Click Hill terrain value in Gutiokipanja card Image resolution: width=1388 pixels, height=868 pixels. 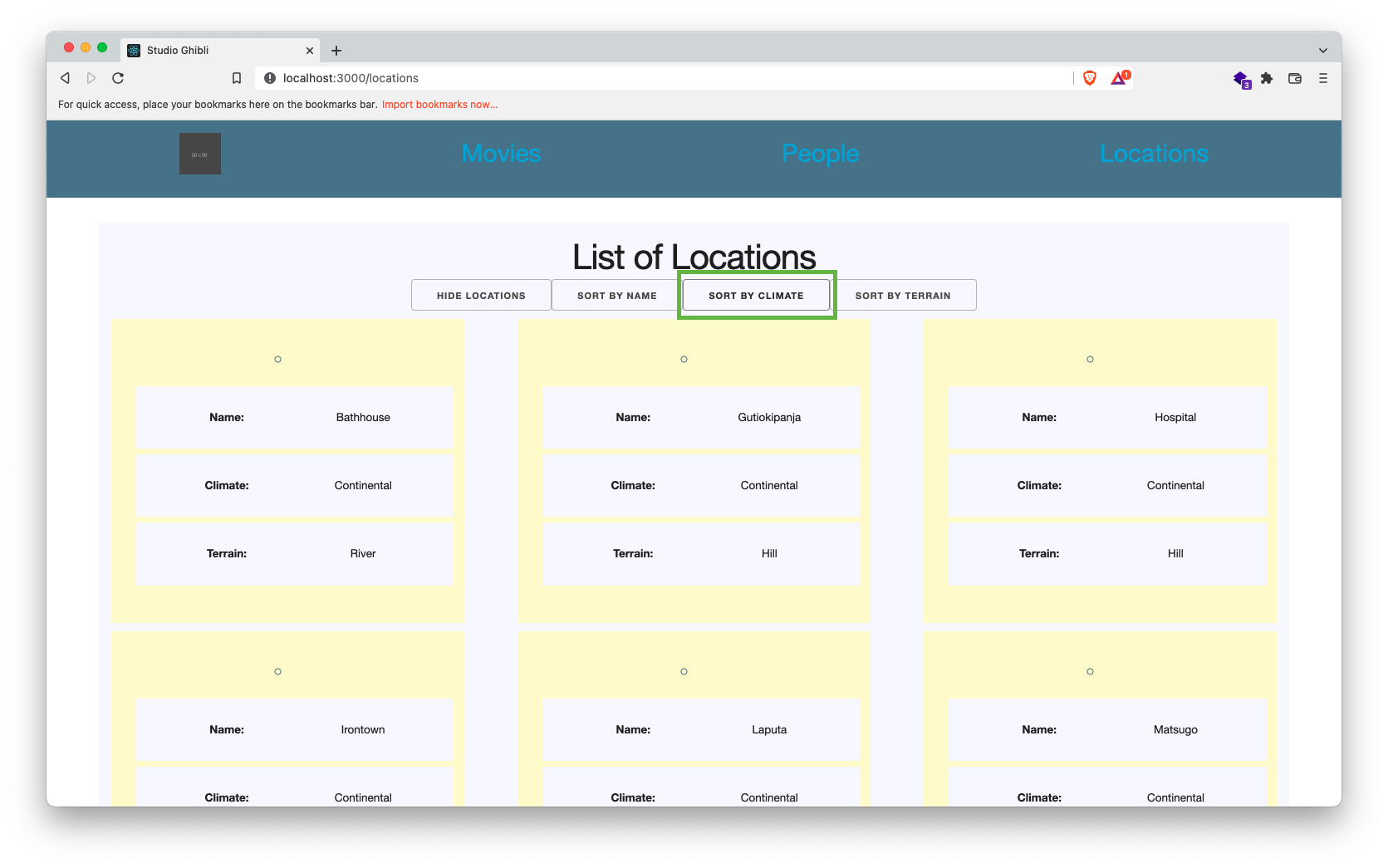[x=769, y=553]
